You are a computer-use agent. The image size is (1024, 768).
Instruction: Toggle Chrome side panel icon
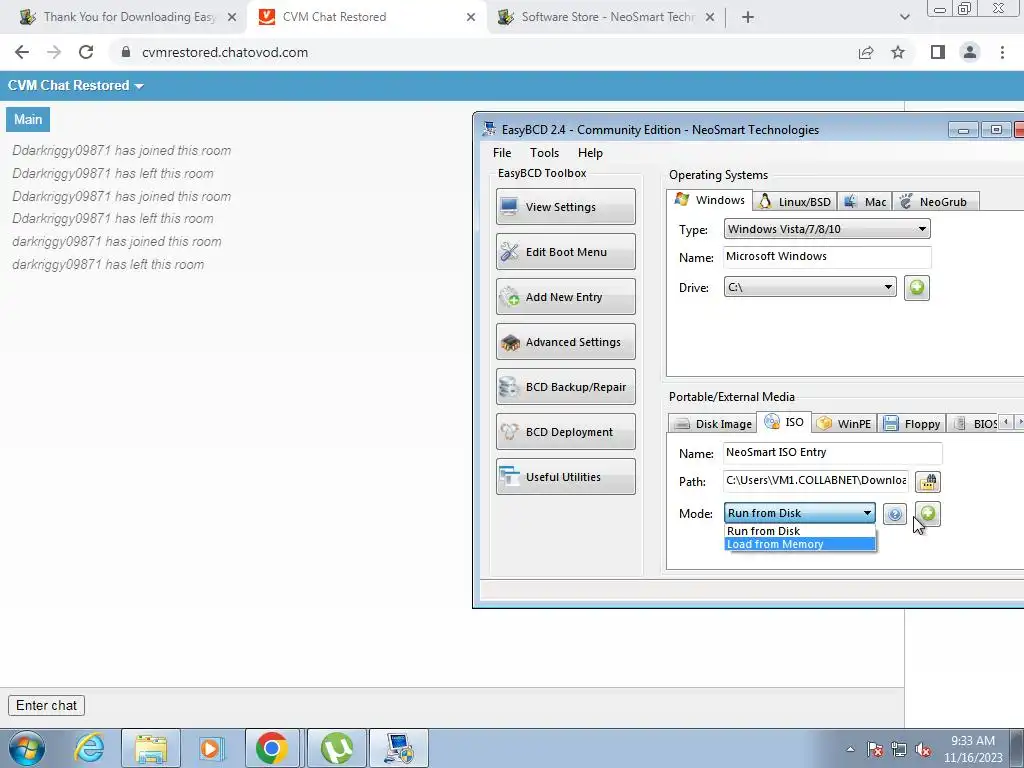tap(938, 52)
